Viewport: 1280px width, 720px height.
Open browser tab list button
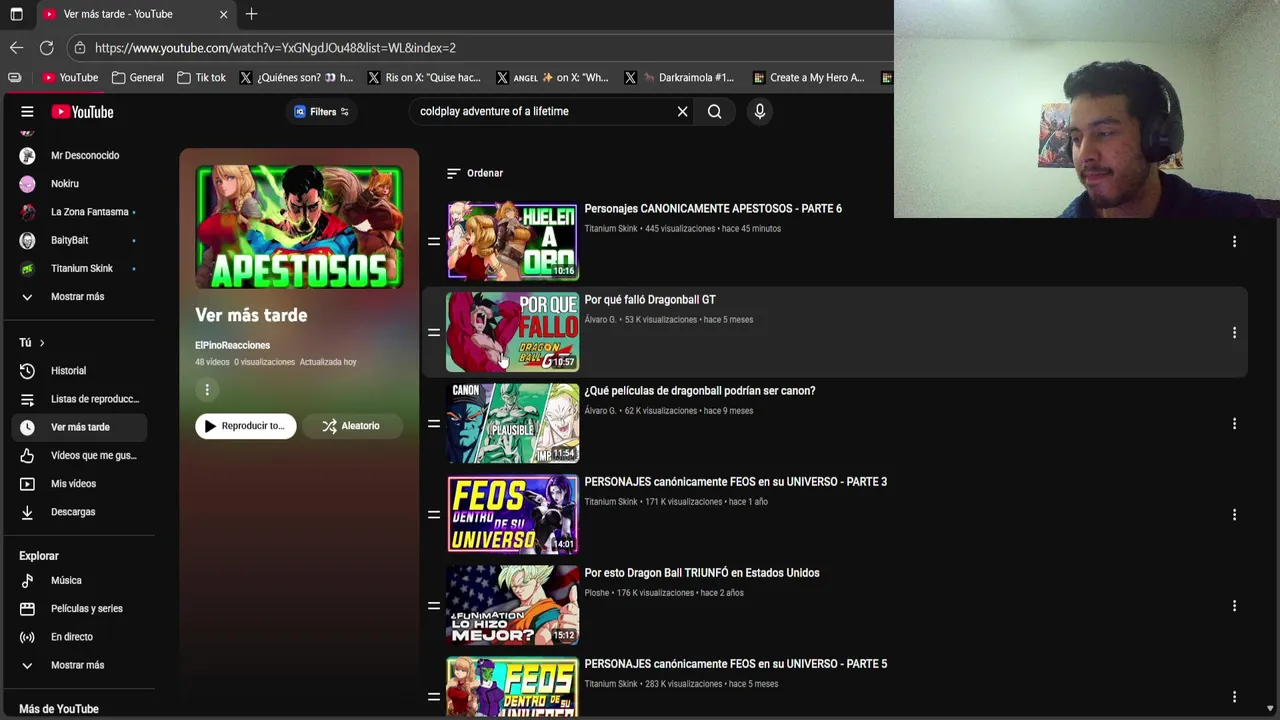pyautogui.click(x=16, y=14)
